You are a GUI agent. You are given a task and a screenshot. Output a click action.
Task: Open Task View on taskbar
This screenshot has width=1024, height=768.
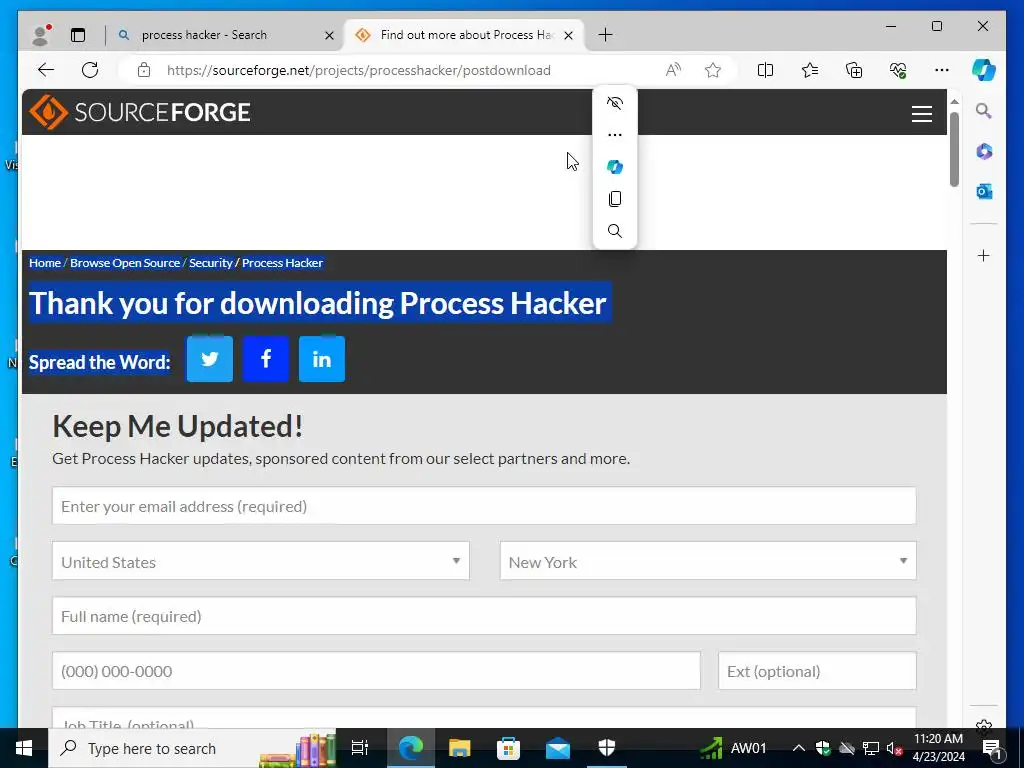click(360, 748)
